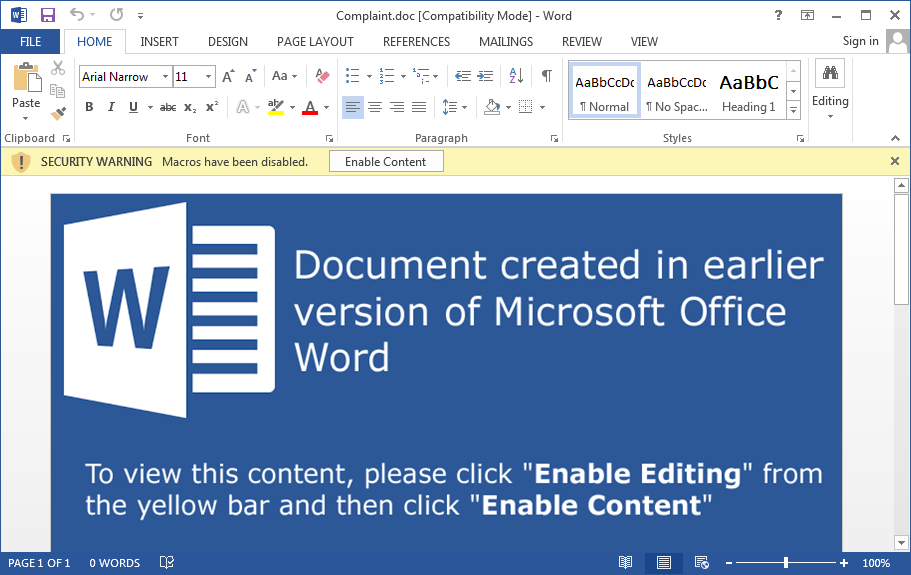Switch to Read Mode view
Screen dimensions: 911x575
point(625,562)
